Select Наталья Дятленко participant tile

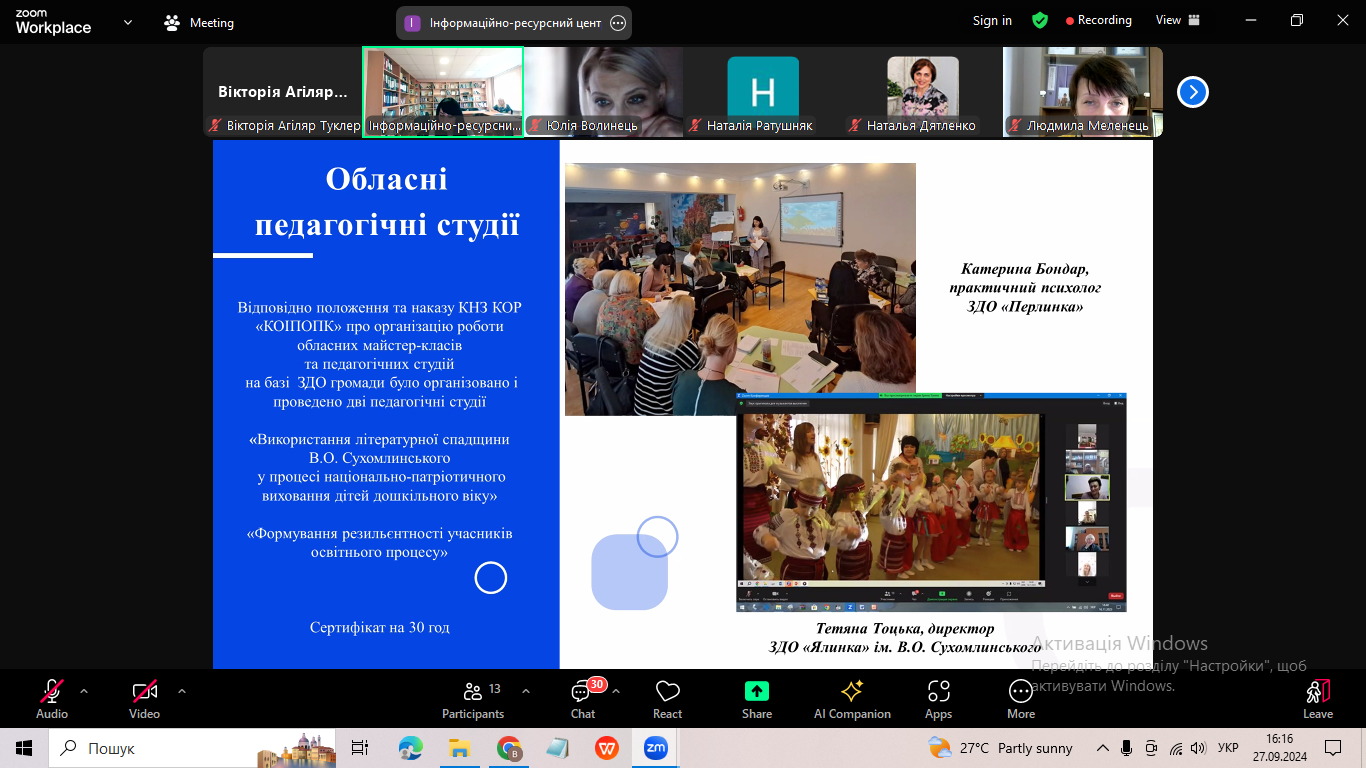[923, 92]
